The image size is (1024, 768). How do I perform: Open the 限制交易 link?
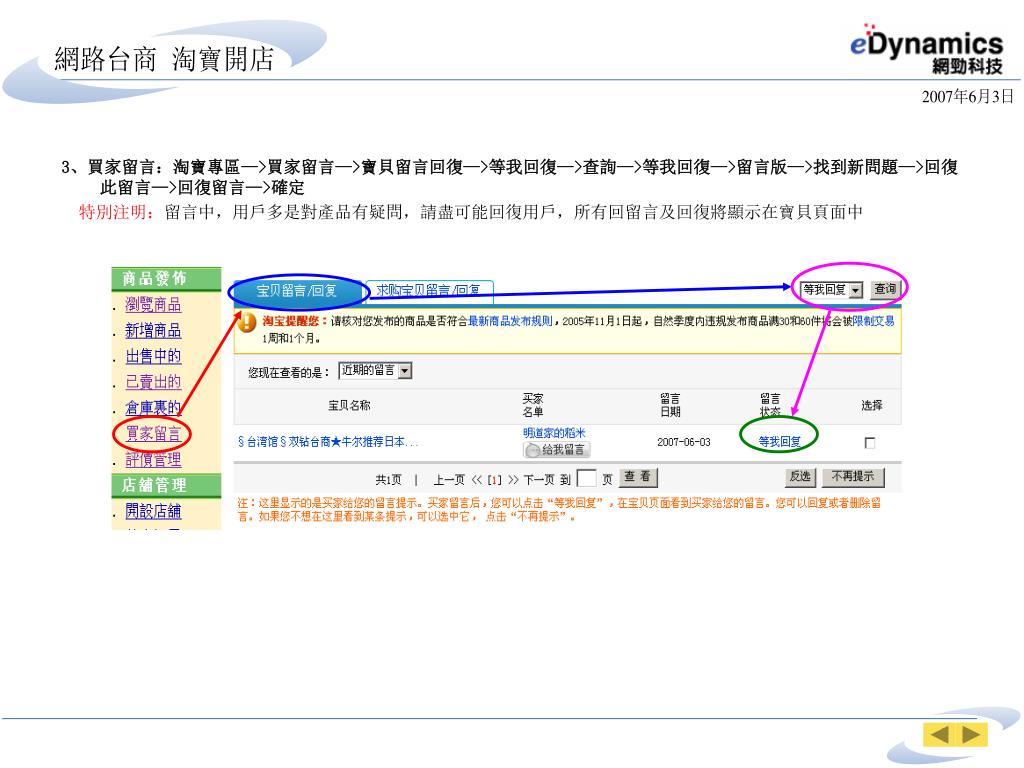tap(873, 321)
